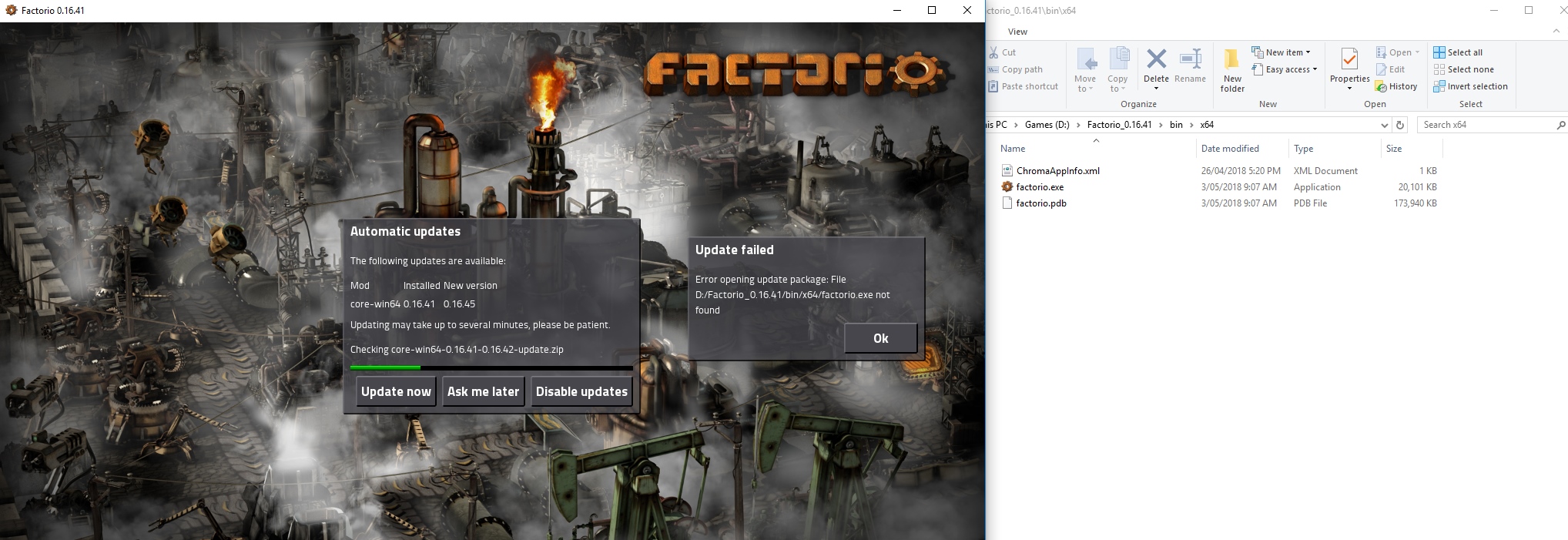Click the XML Document type cell

pyautogui.click(x=1325, y=171)
